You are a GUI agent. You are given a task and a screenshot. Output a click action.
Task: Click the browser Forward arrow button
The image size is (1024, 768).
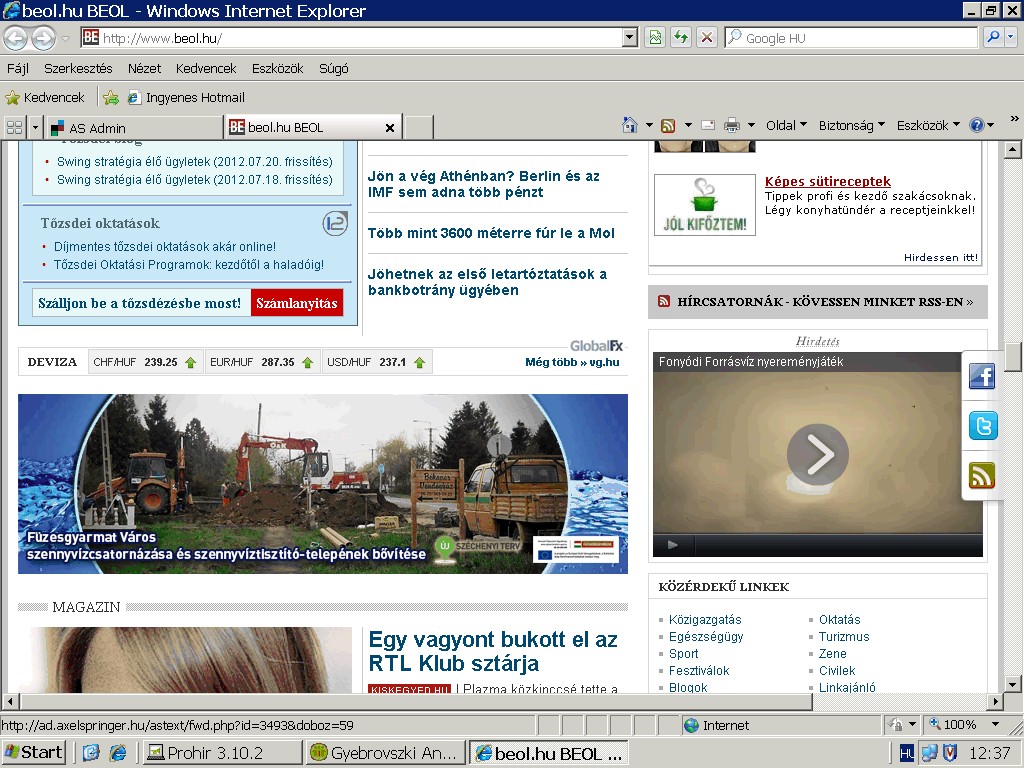pos(43,39)
